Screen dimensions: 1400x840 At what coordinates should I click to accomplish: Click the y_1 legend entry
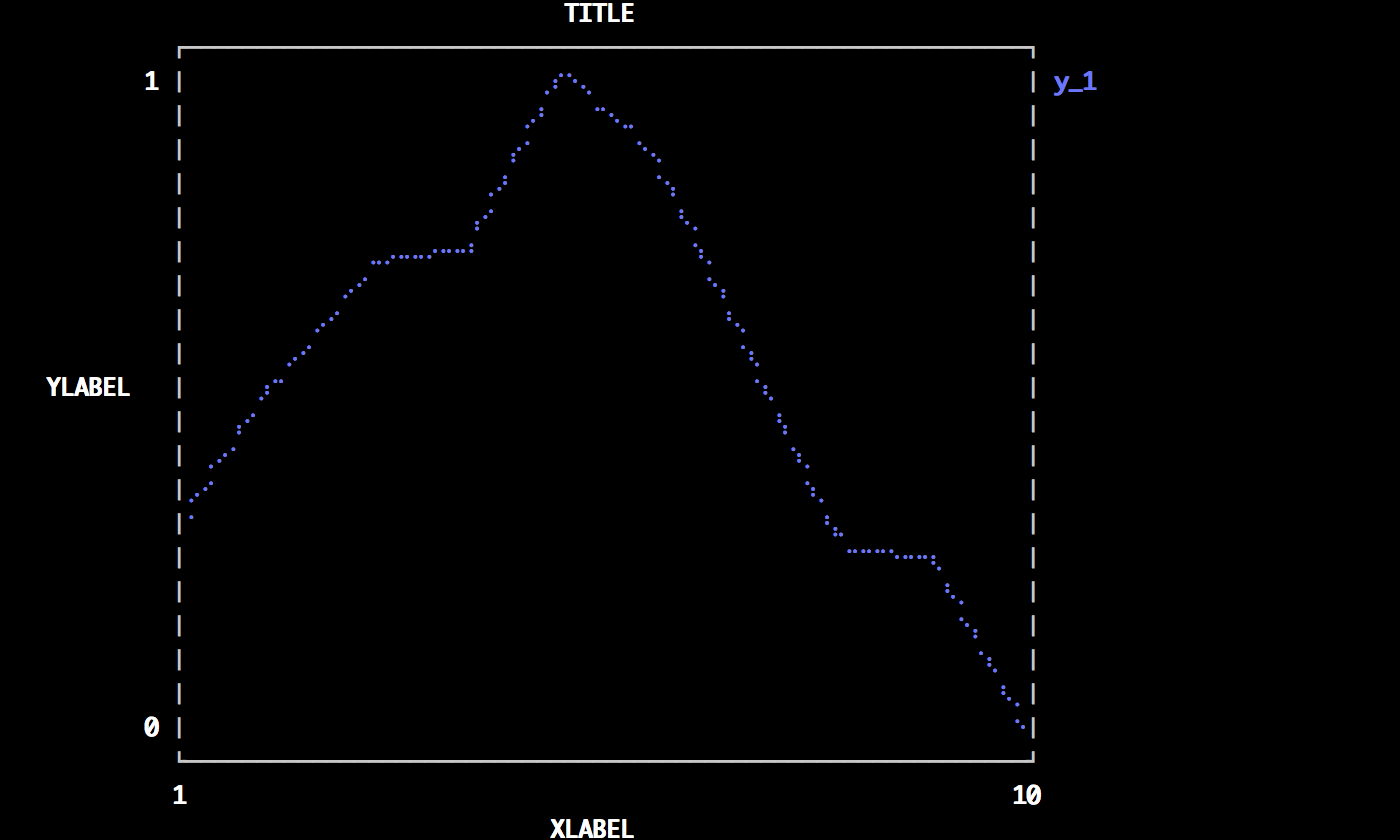pos(1075,82)
